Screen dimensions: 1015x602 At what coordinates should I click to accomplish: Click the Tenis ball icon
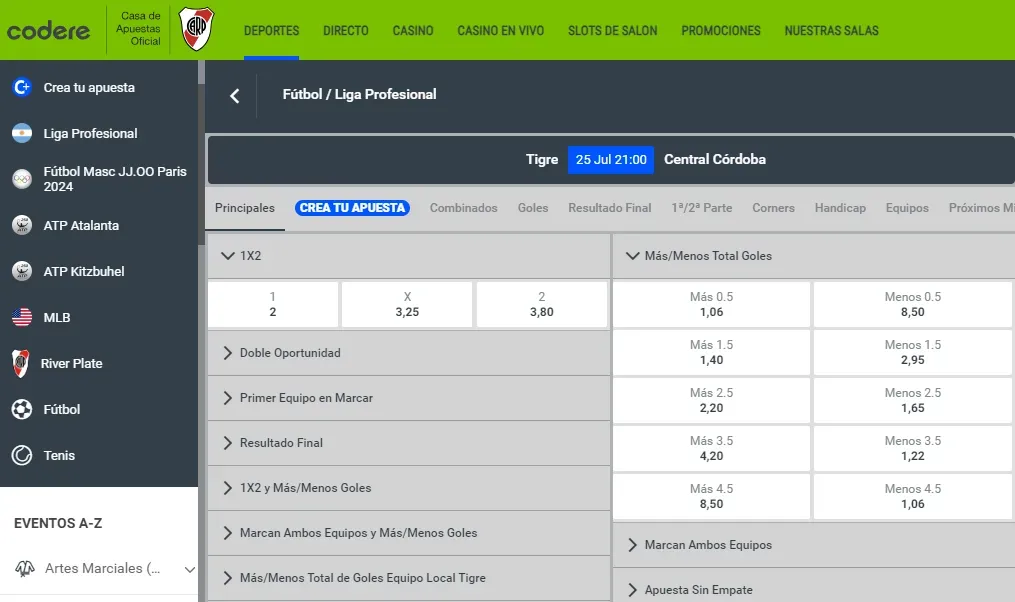(22, 456)
